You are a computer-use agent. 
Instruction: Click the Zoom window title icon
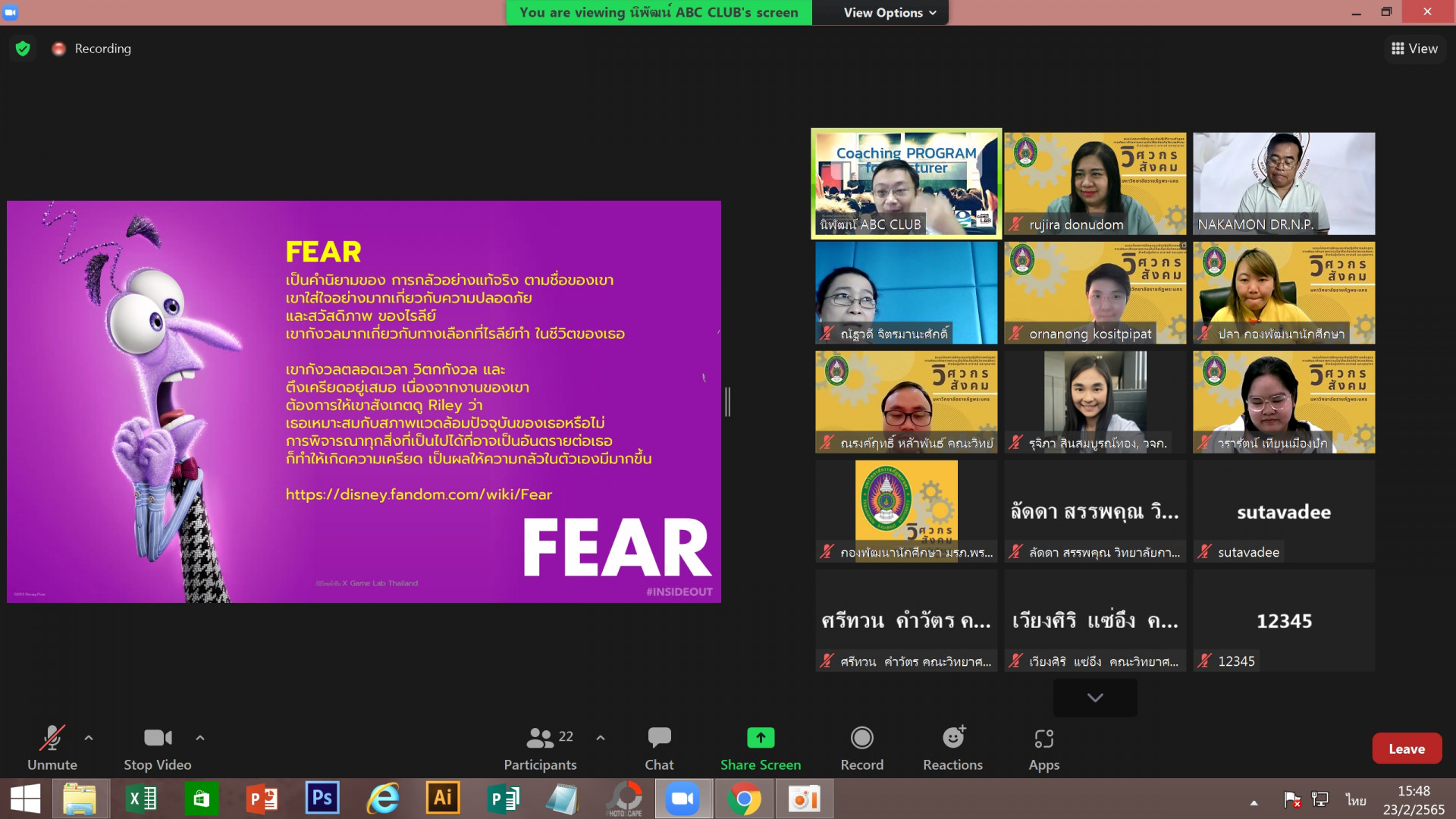pyautogui.click(x=10, y=12)
